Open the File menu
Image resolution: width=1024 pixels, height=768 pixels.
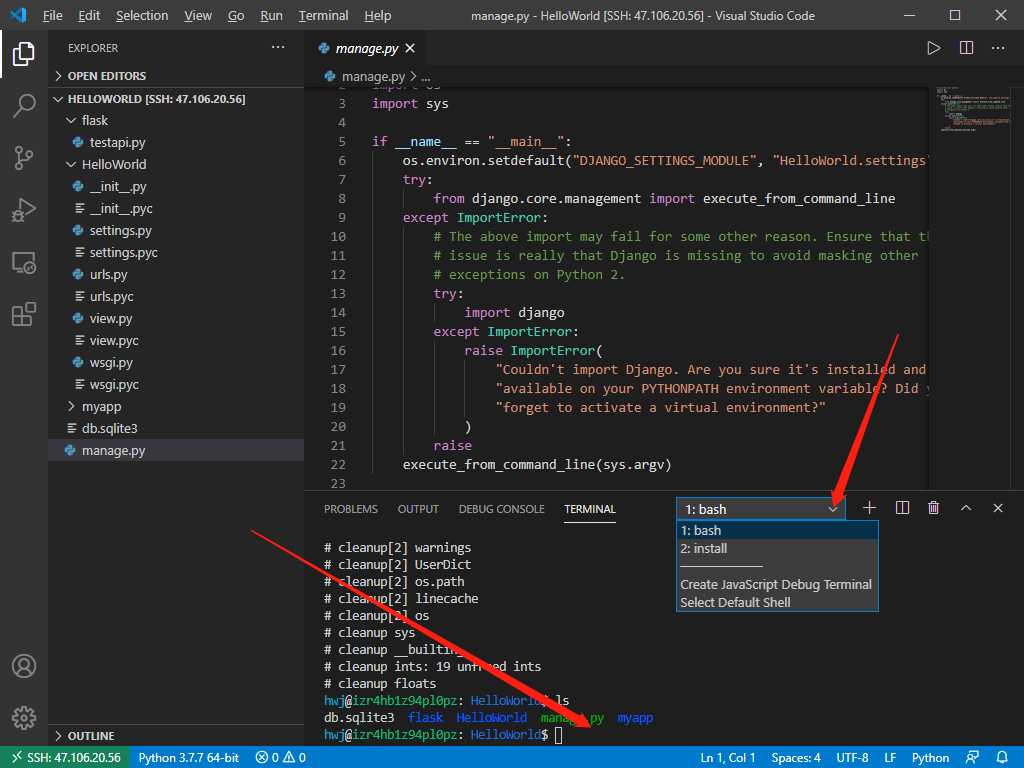(x=52, y=15)
